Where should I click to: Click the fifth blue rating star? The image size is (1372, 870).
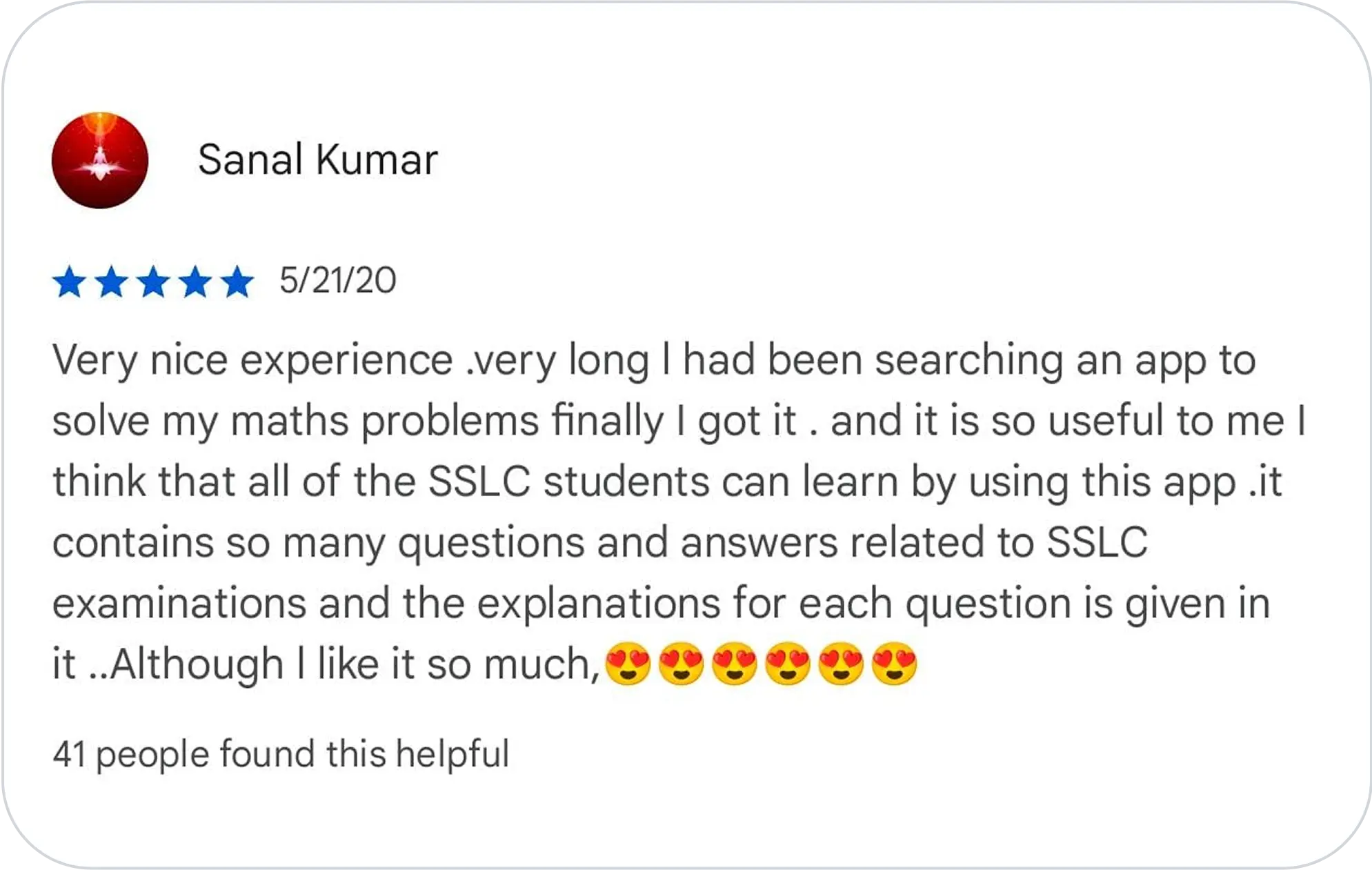coord(238,282)
